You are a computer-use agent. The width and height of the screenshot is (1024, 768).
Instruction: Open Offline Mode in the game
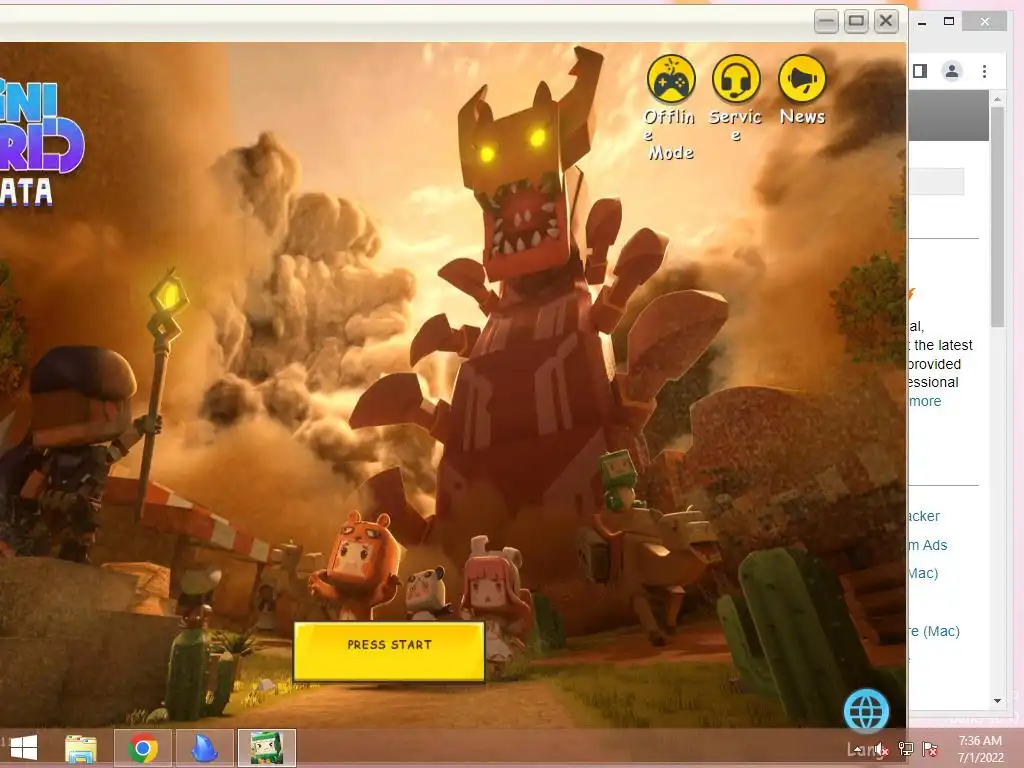[x=671, y=79]
